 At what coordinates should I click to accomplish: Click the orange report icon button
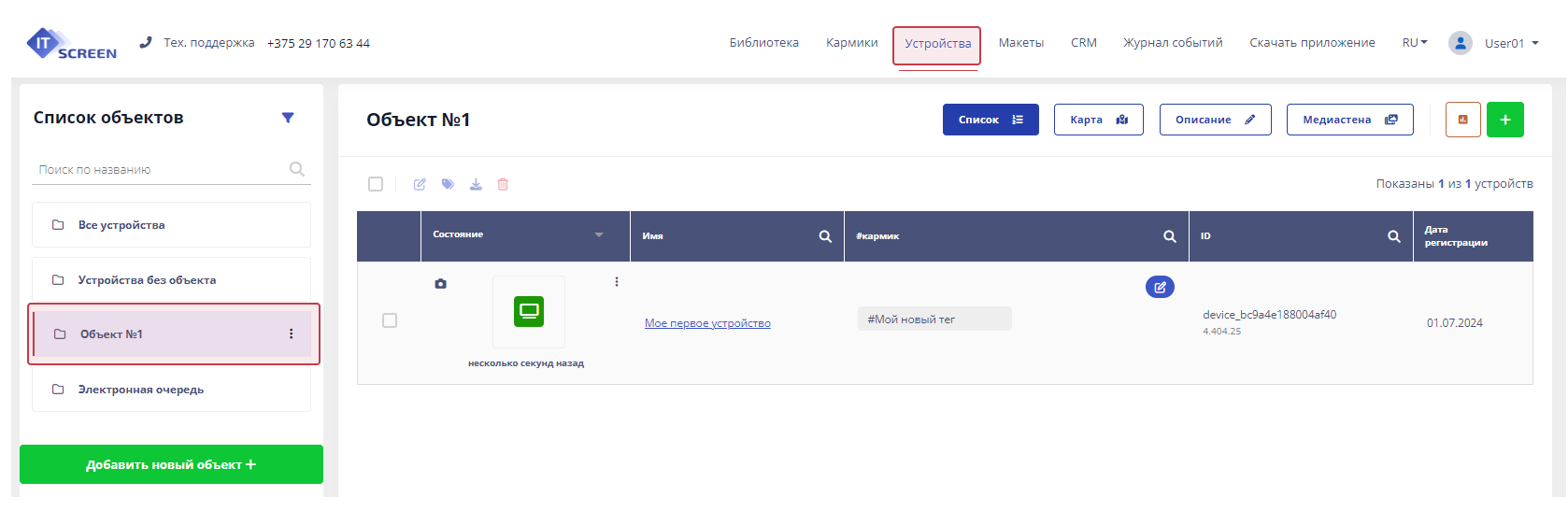pyautogui.click(x=1462, y=120)
